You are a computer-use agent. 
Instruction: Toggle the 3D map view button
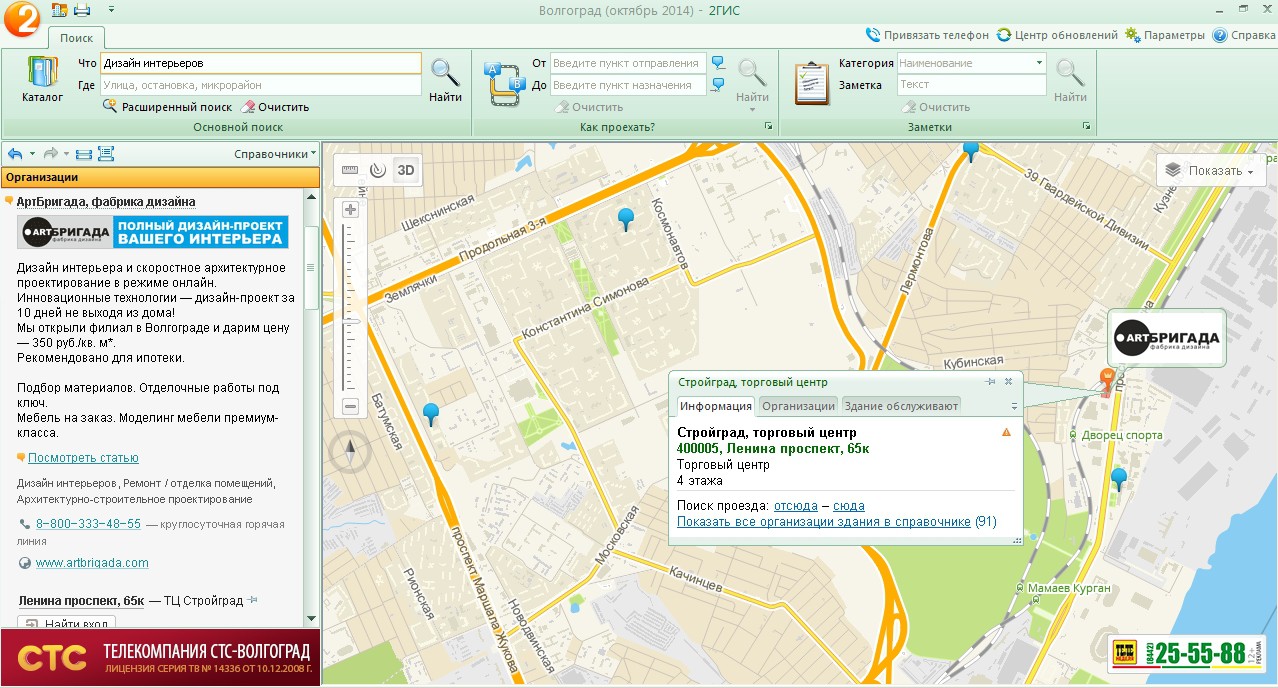(406, 170)
